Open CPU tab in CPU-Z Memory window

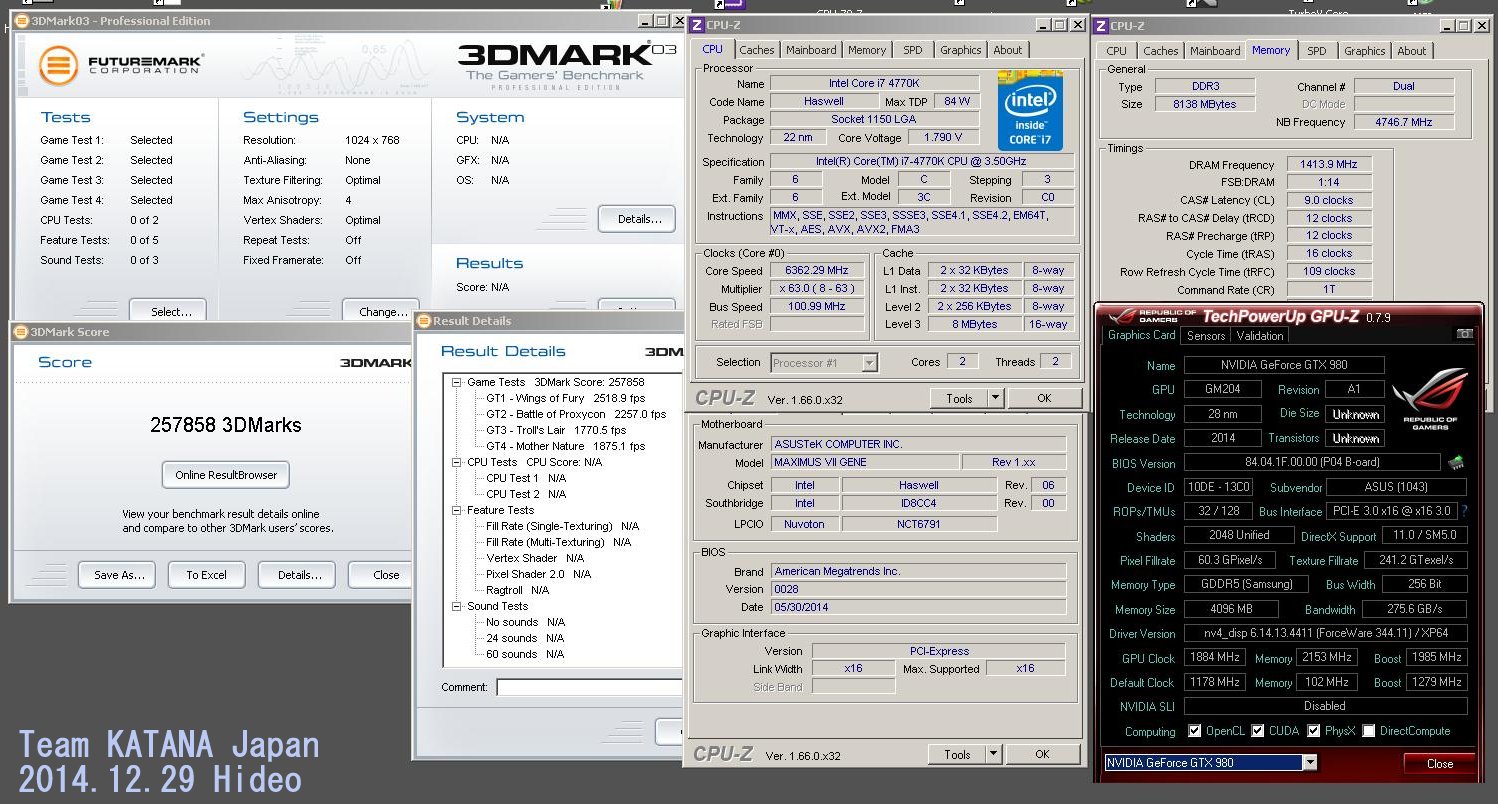pos(1116,51)
